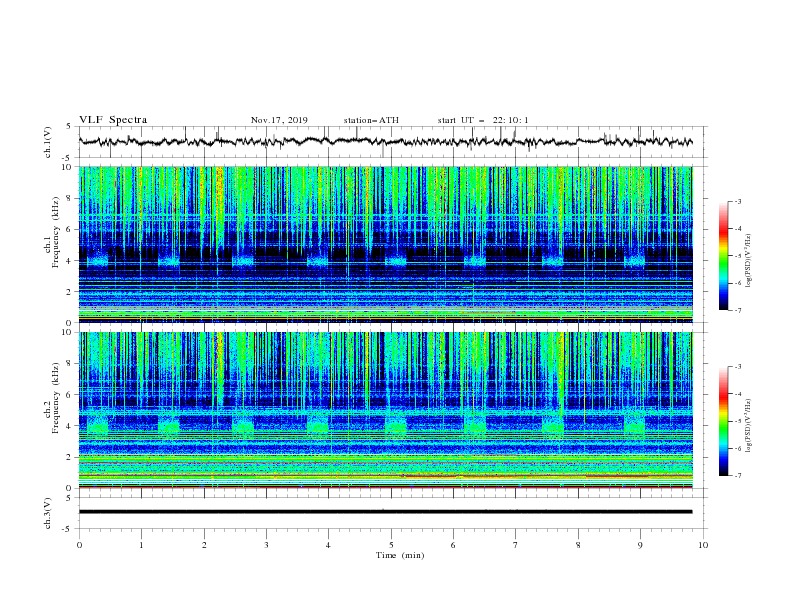Viewport: 792px width, 612px height.
Task: Click the "-3" tick on ch.2 color bar
Action: click(x=737, y=367)
